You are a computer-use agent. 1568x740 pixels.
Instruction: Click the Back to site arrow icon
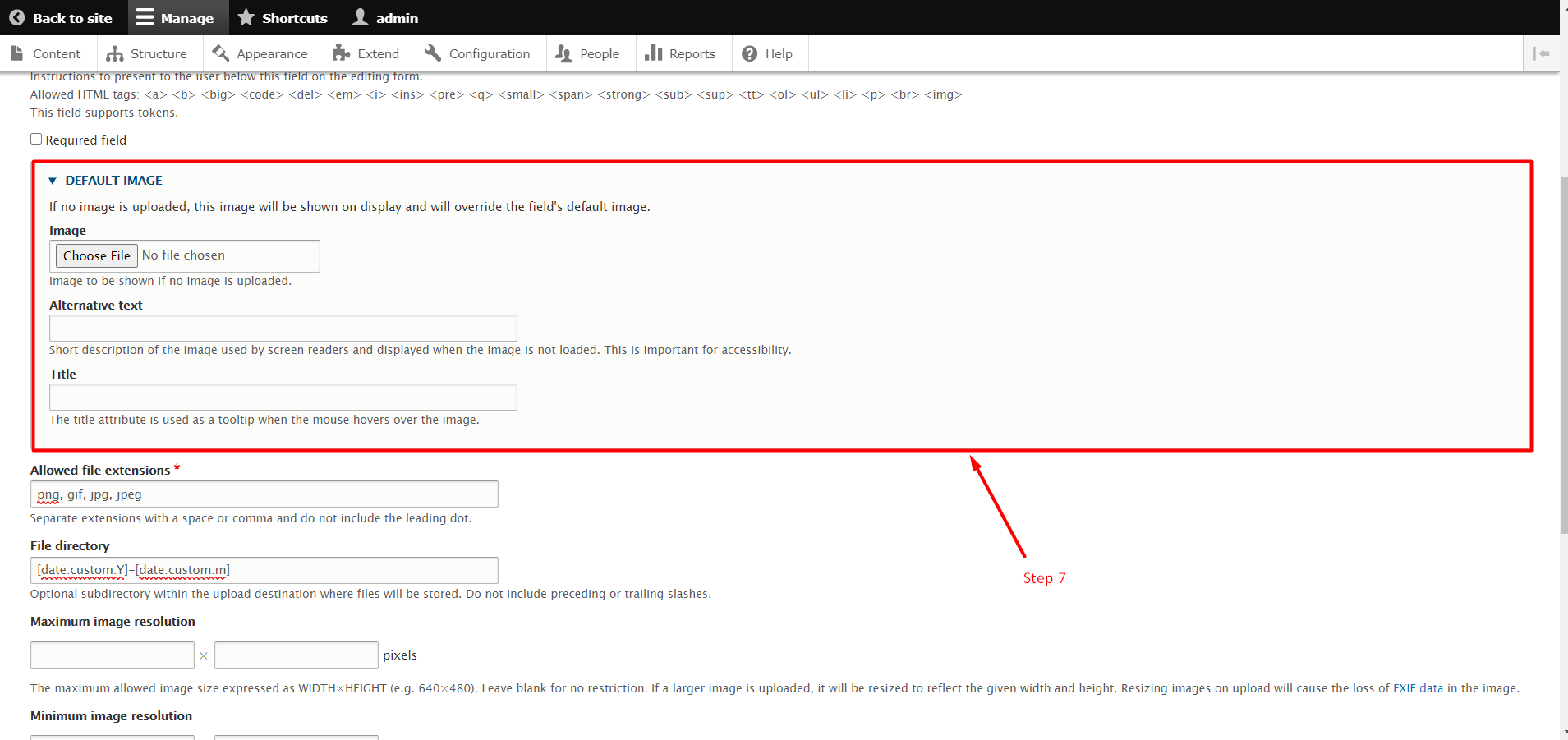[x=16, y=17]
